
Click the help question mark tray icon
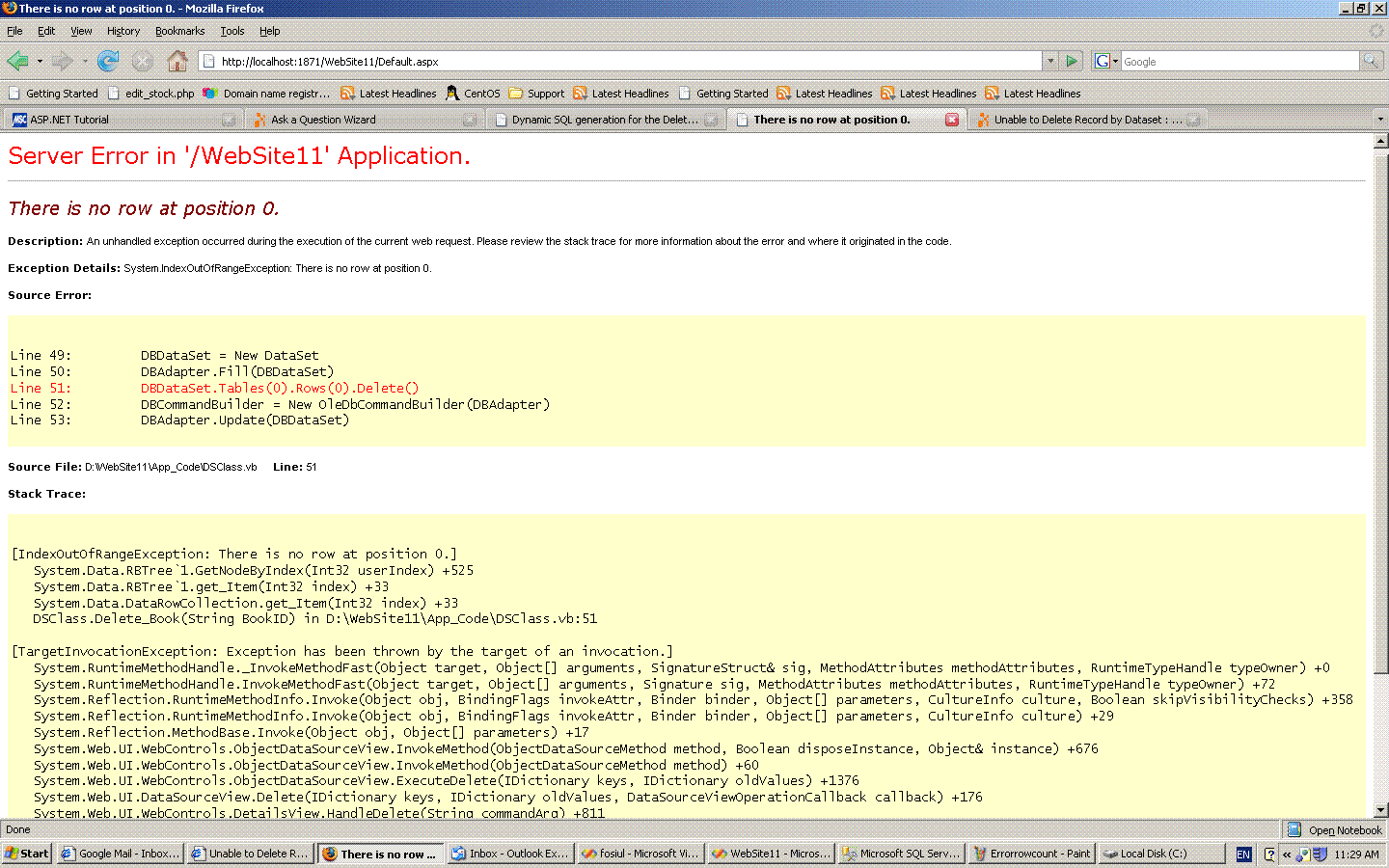1269,854
